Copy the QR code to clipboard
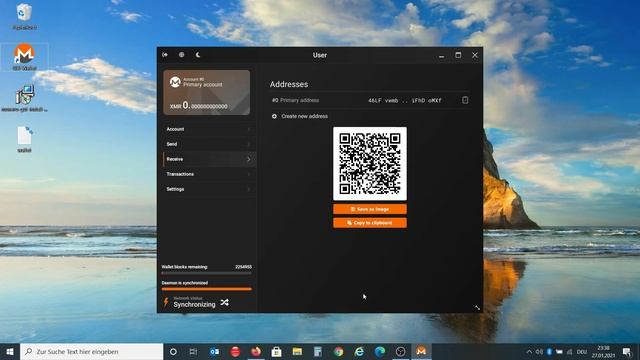Viewport: 640px width, 360px height. click(x=370, y=223)
